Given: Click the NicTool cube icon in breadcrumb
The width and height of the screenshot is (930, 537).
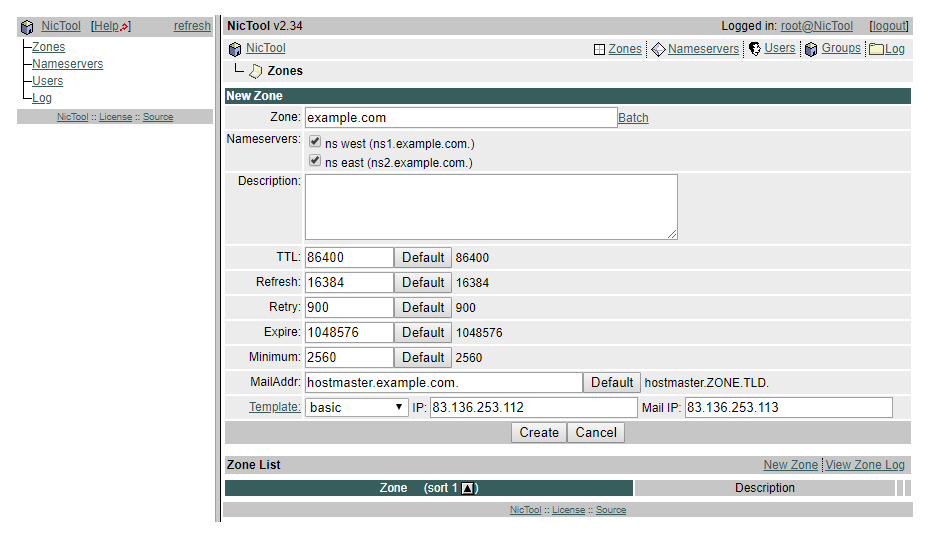Looking at the screenshot, I should [x=235, y=48].
